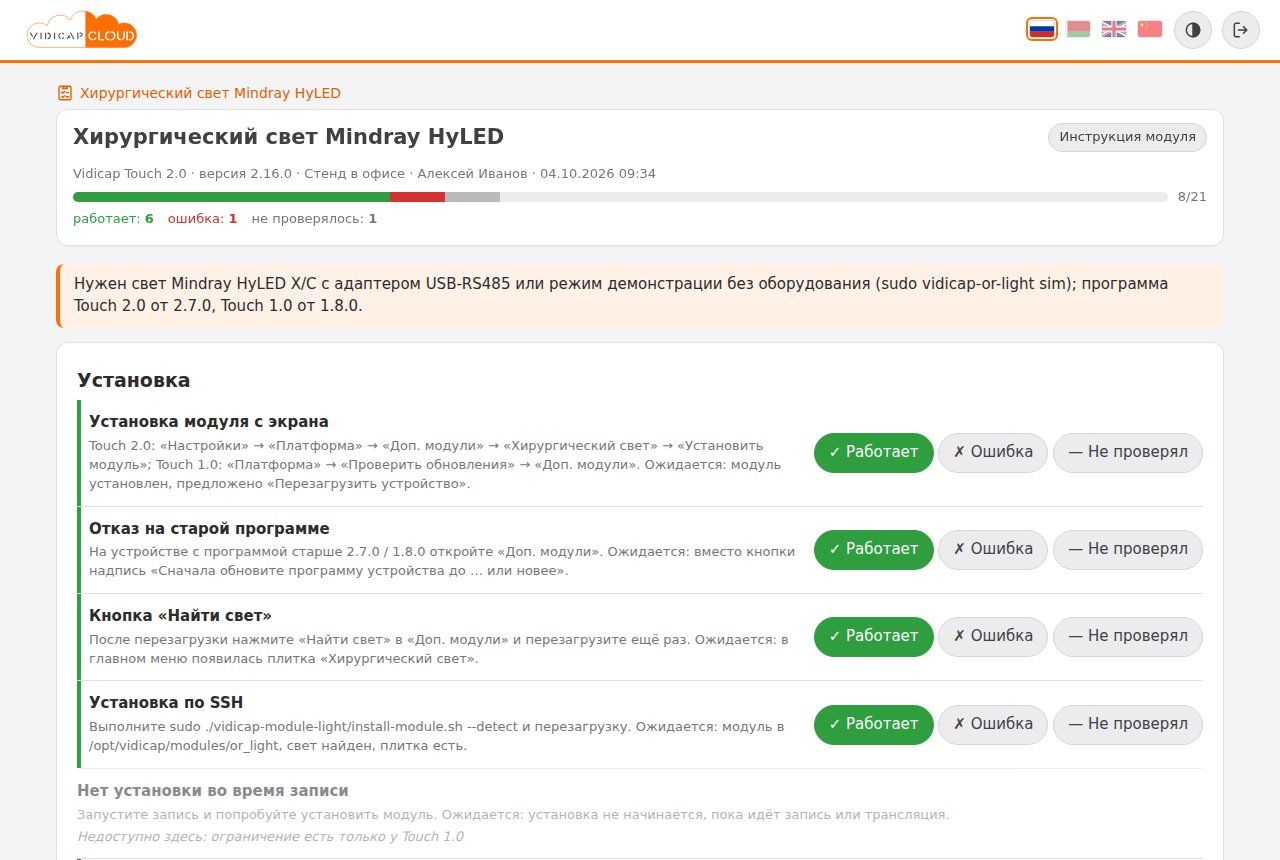Click the «8/21» progress counter
Image resolution: width=1280 pixels, height=860 pixels.
pos(1192,197)
